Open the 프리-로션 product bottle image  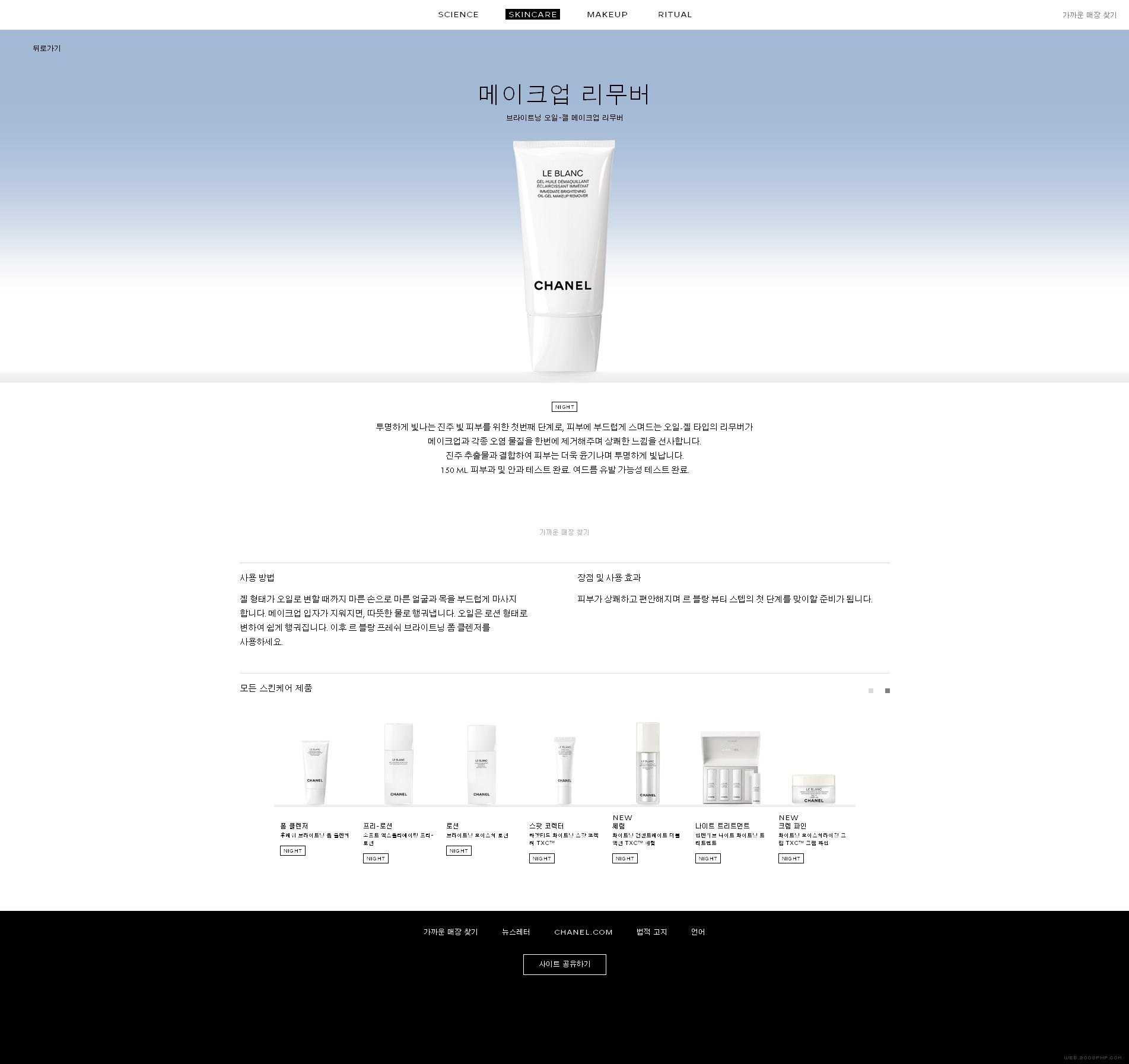[x=398, y=764]
